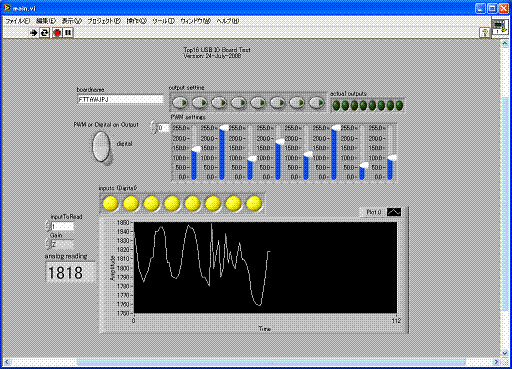Click the first green actual outputs LED

336,106
